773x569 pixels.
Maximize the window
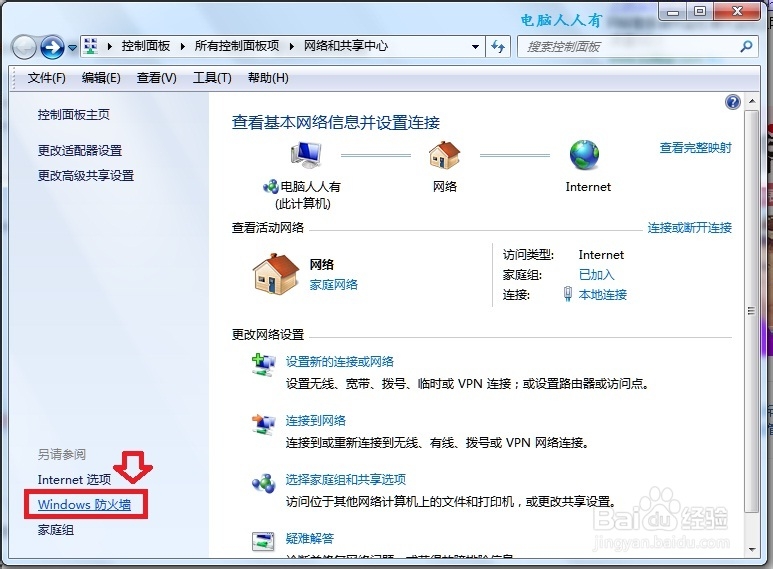(700, 11)
